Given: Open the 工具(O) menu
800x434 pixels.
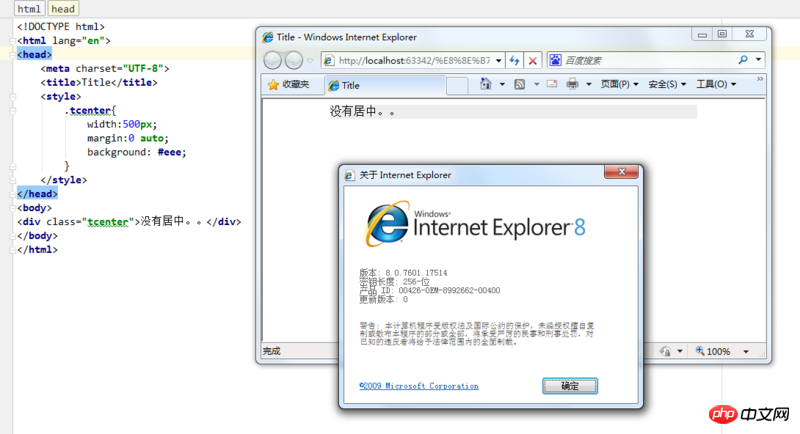Looking at the screenshot, I should coord(716,85).
